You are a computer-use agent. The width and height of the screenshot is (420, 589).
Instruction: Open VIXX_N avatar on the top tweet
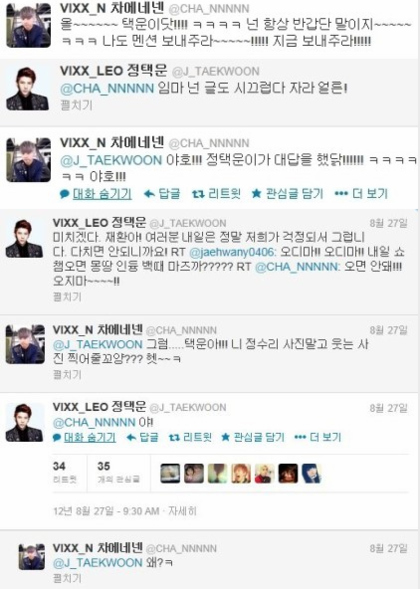(x=29, y=26)
